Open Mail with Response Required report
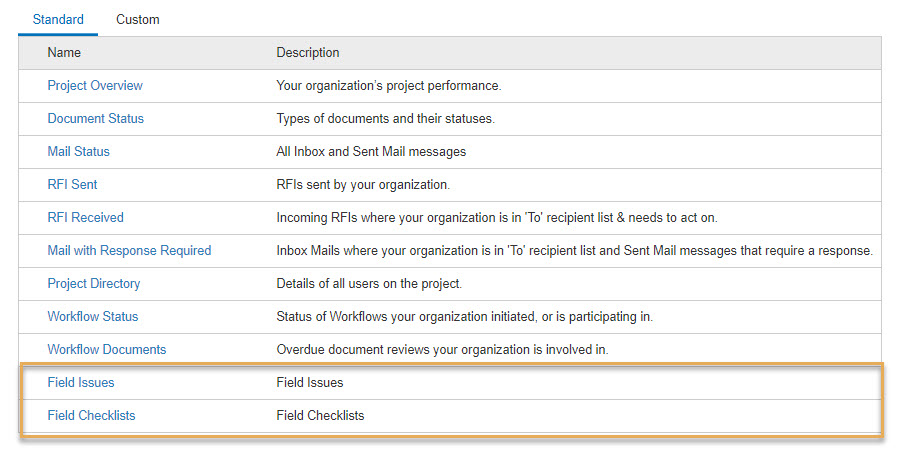This screenshot has width=918, height=449. coord(129,251)
